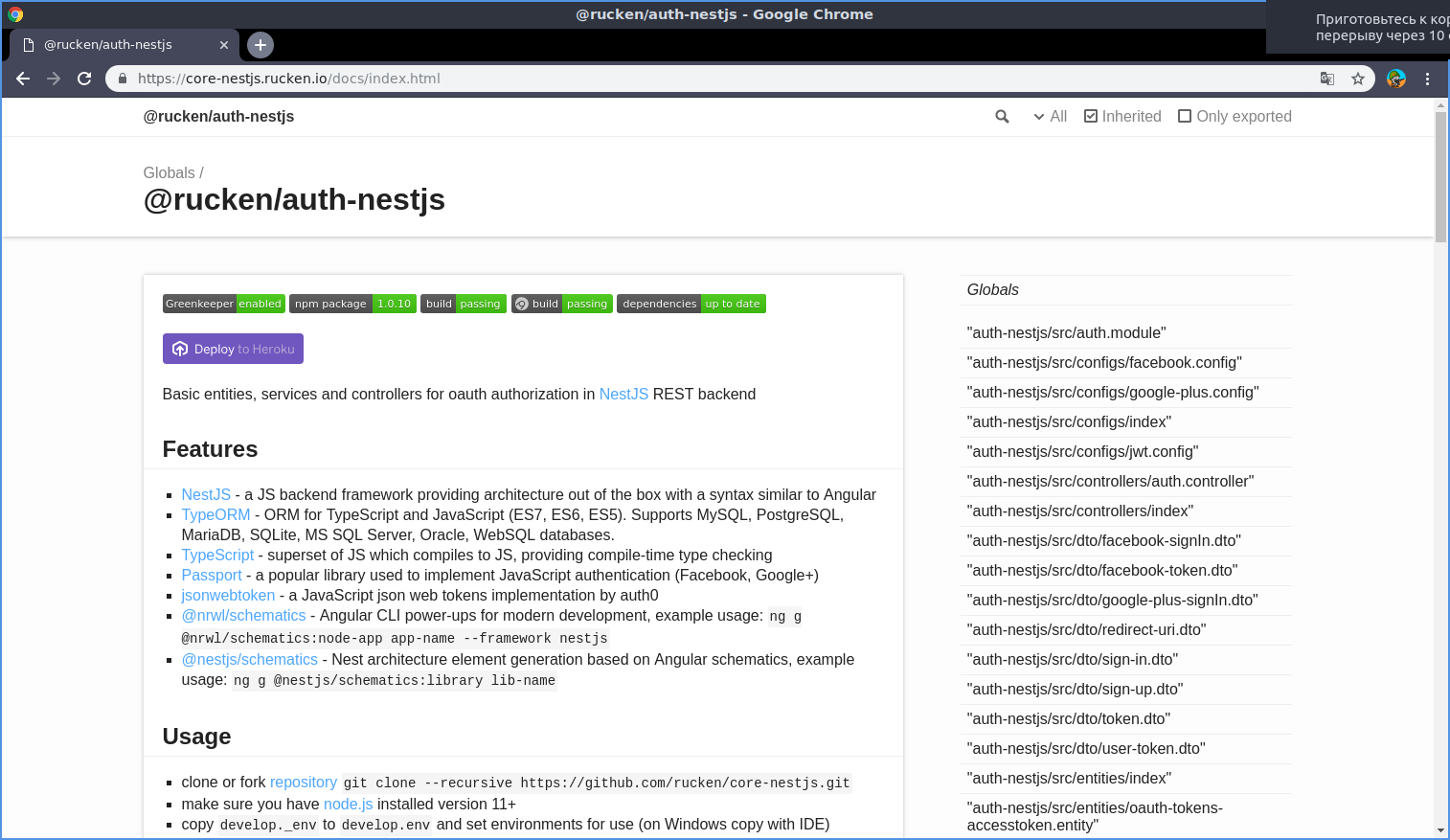
Task: Click the Deploy to Heroku button
Action: [233, 349]
